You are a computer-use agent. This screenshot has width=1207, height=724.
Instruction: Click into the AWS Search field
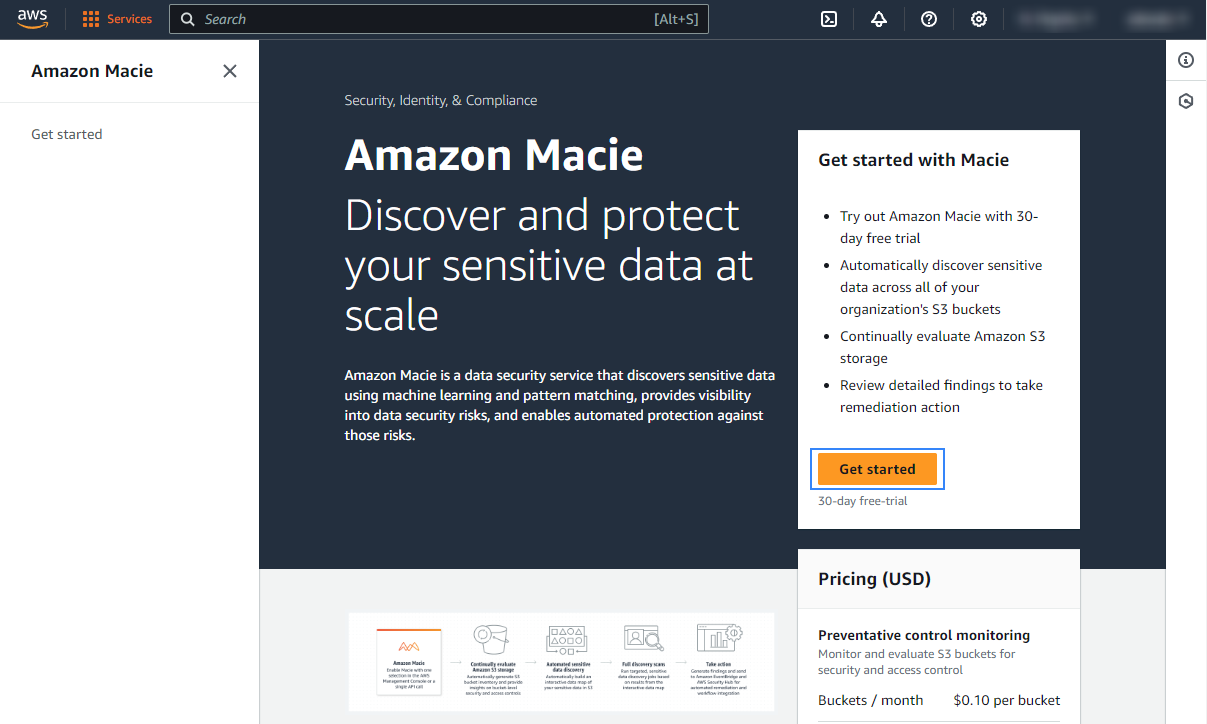[x=420, y=19]
